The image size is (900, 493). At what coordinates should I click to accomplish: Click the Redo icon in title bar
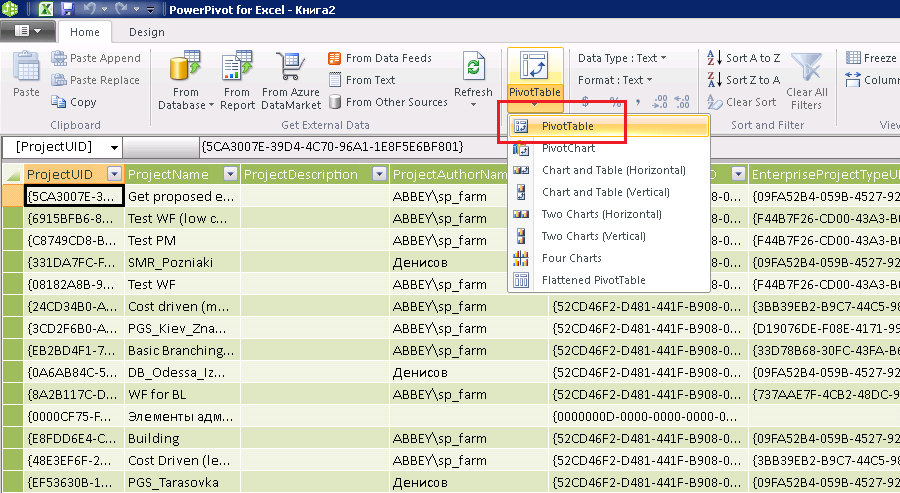(x=121, y=9)
